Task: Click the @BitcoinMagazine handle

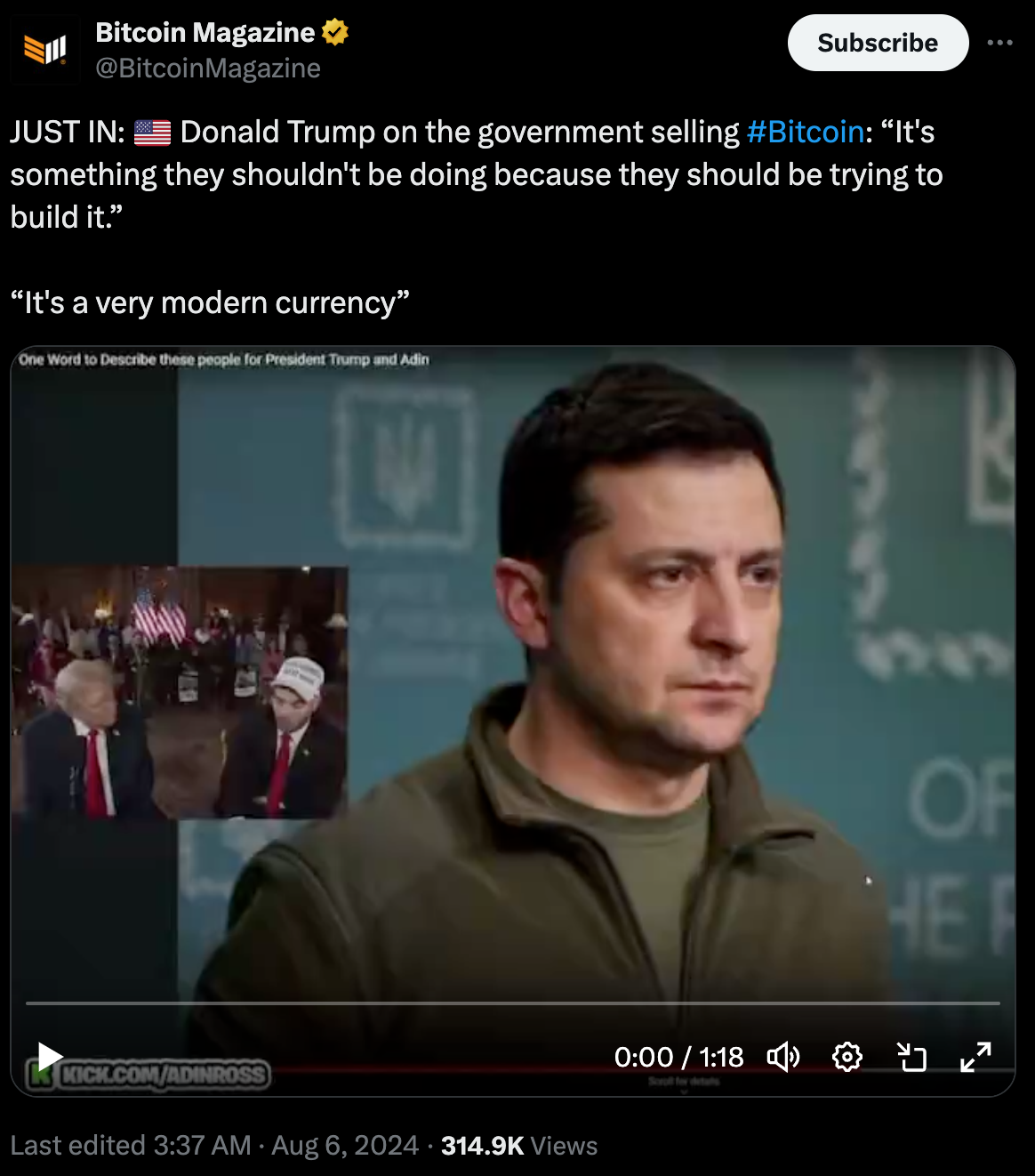Action: point(208,68)
